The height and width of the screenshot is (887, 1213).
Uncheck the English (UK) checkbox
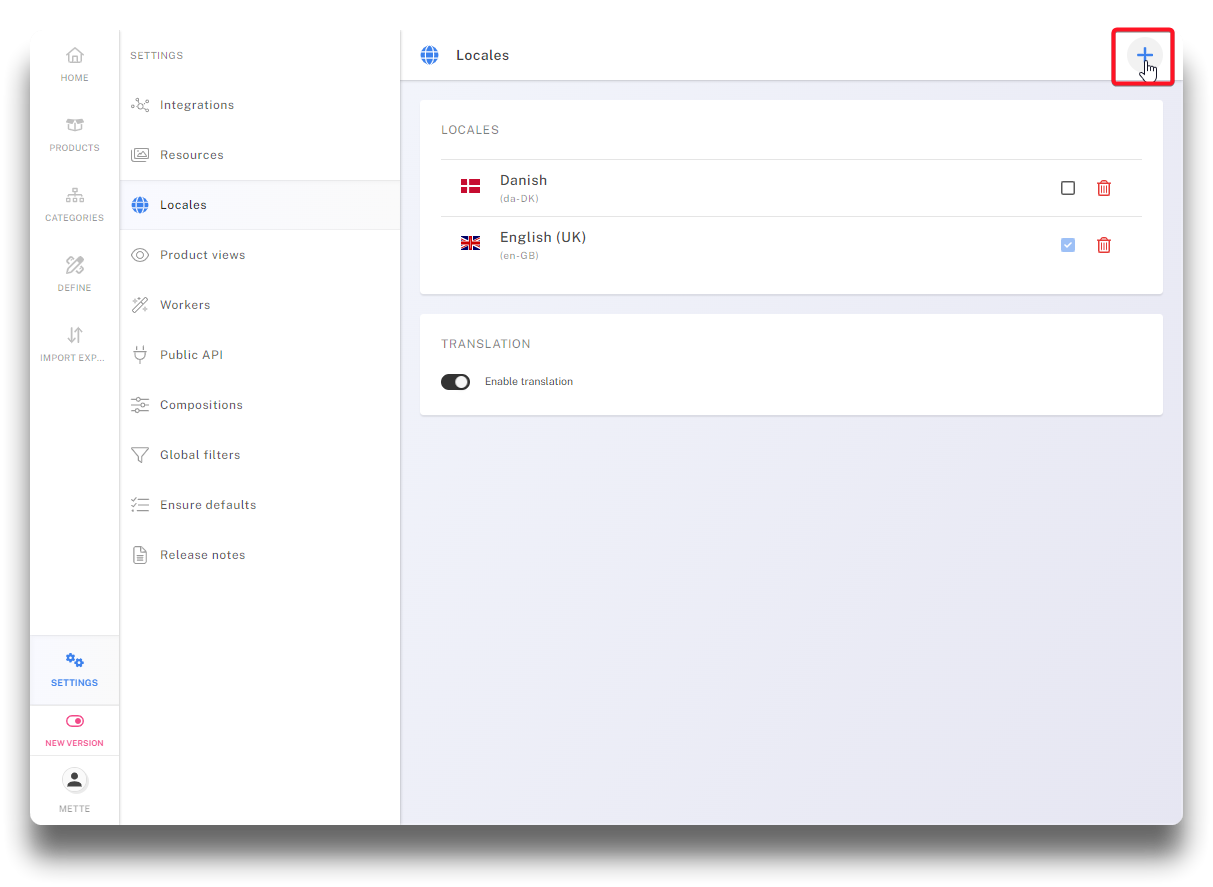tap(1068, 245)
